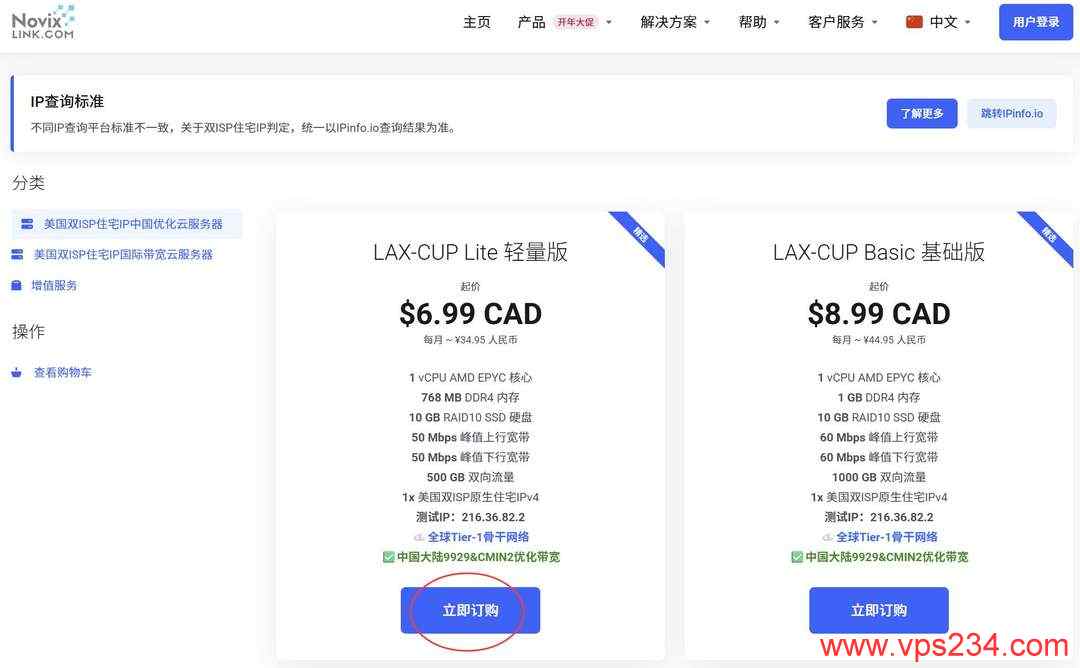Order the LAX-CUP Lite plan with 立即订购
This screenshot has height=668, width=1080.
pos(470,610)
